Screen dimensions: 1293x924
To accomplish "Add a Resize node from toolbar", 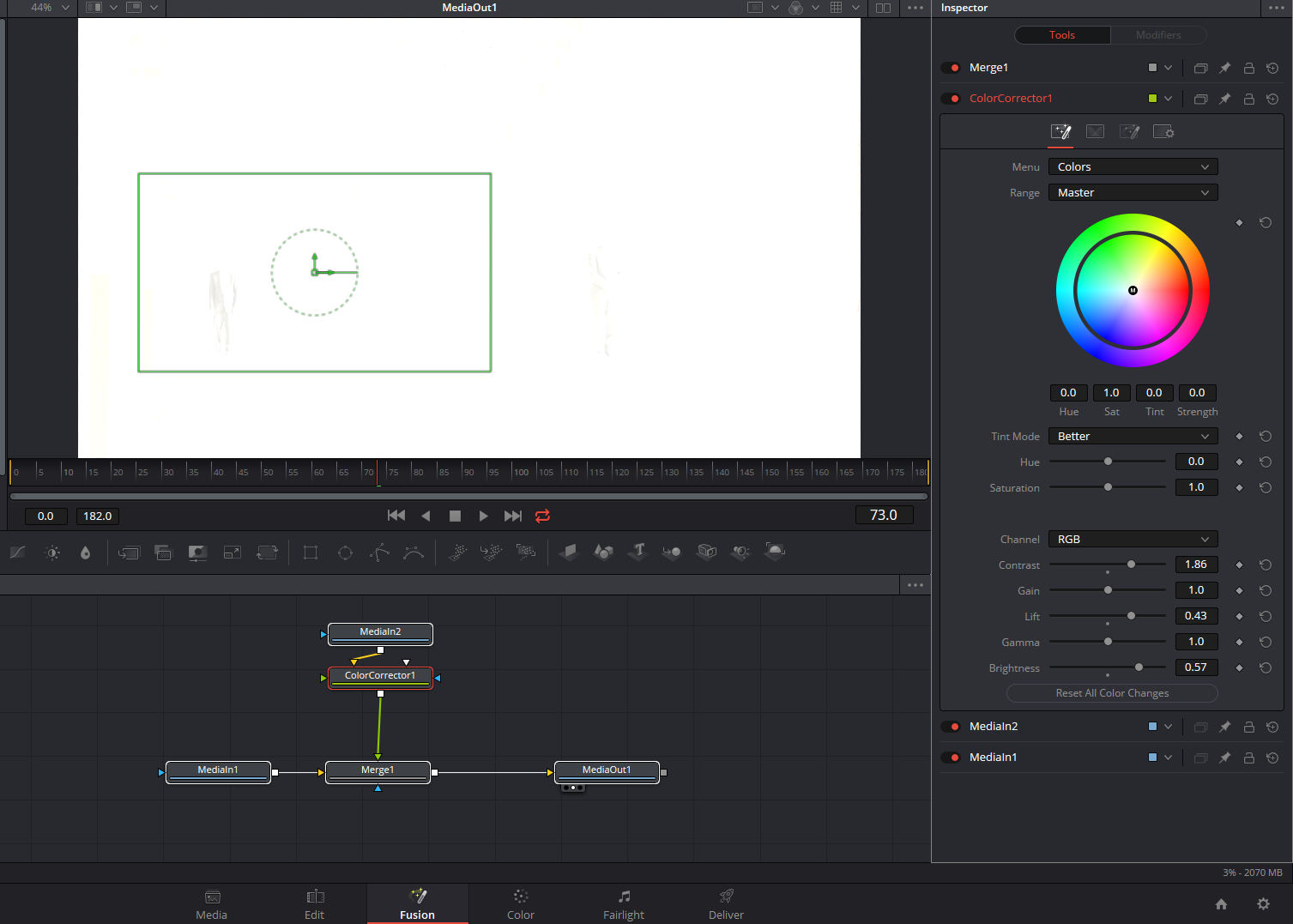I will pyautogui.click(x=232, y=553).
